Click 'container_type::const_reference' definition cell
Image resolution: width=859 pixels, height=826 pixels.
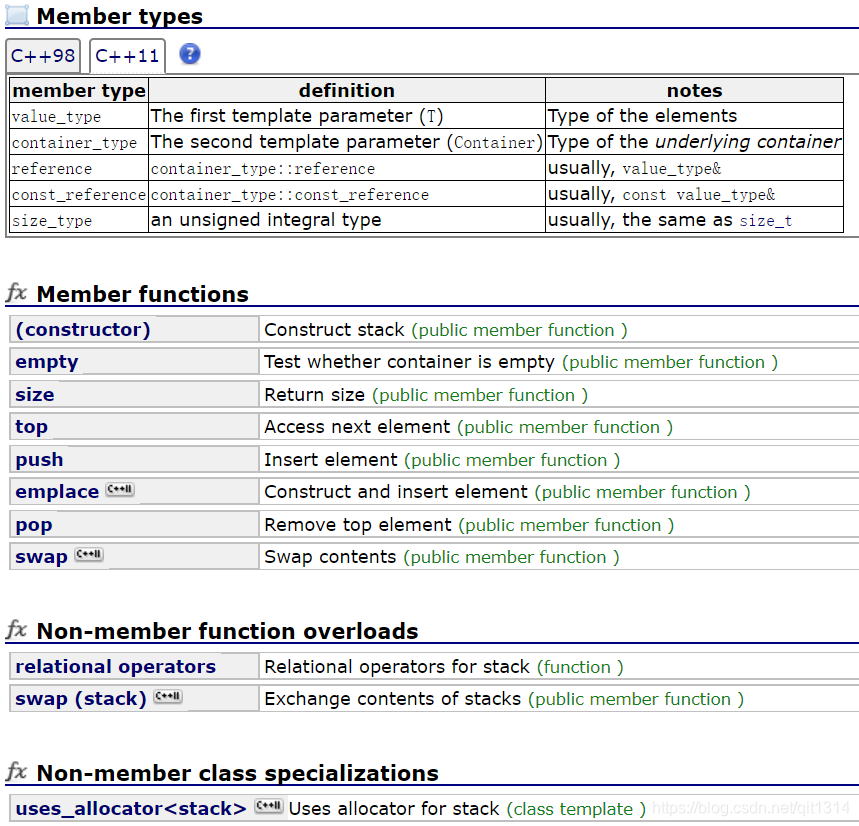click(347, 194)
